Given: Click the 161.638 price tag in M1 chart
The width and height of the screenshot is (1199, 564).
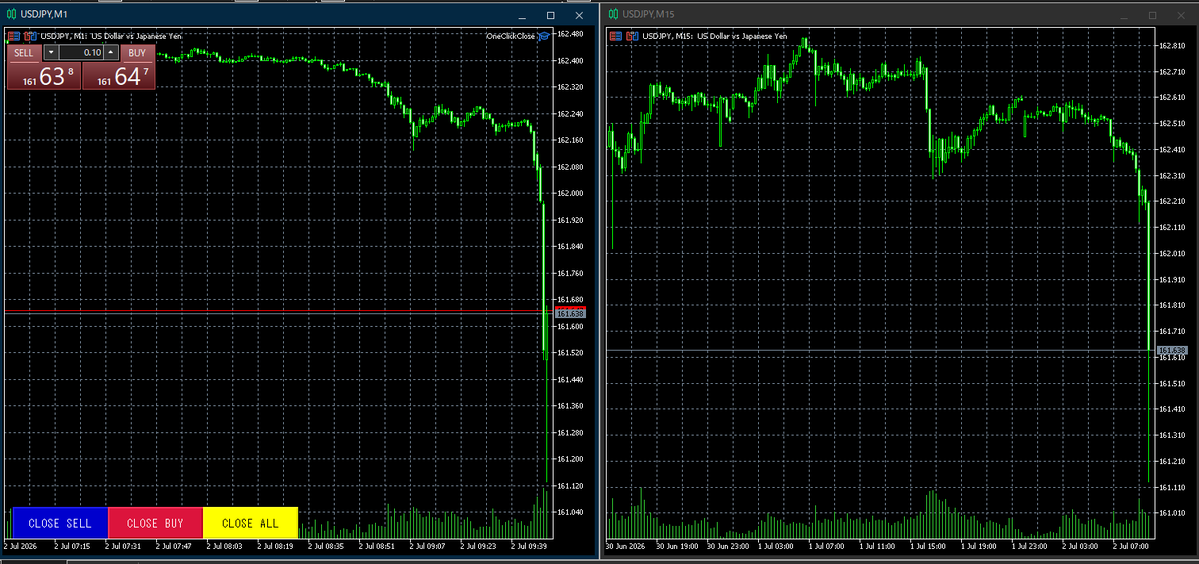Looking at the screenshot, I should tap(570, 313).
